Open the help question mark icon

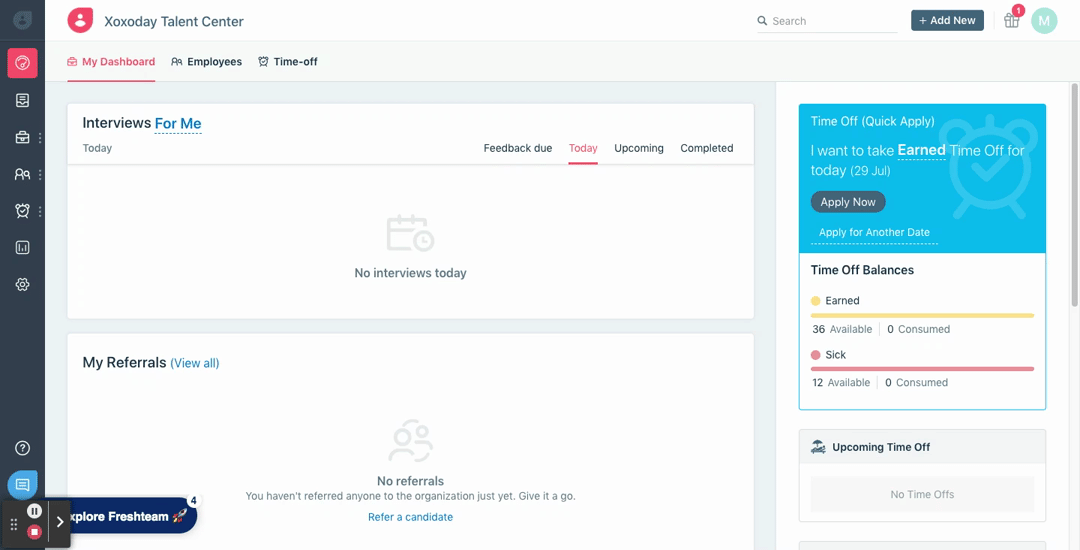[x=22, y=448]
